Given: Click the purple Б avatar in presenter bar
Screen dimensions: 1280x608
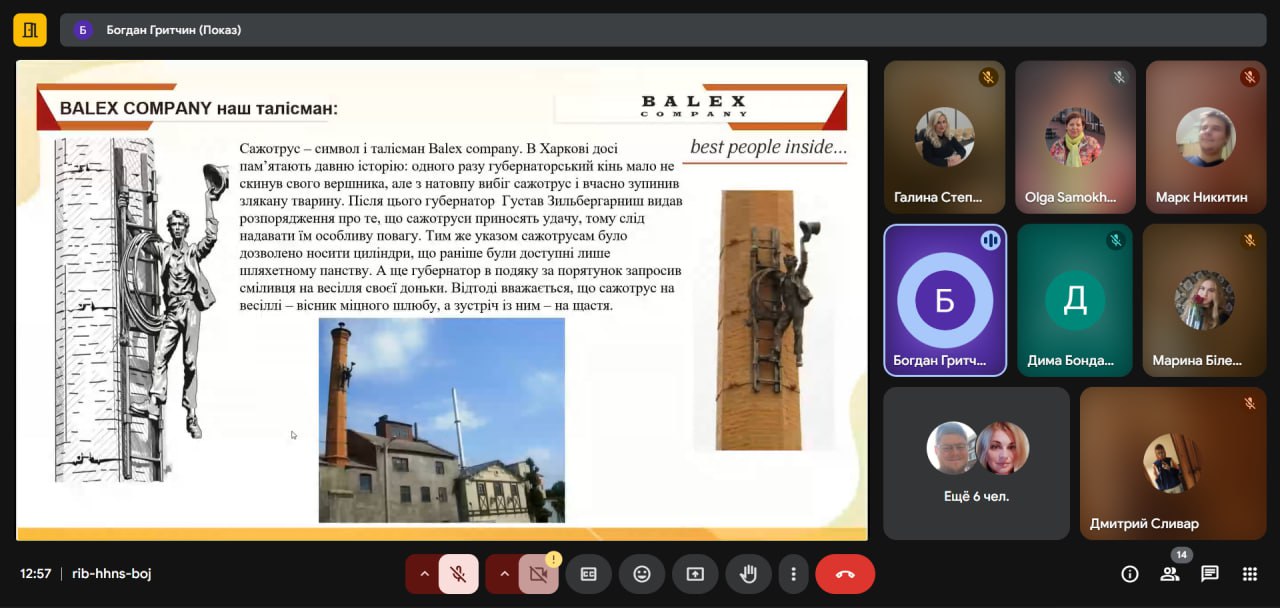Looking at the screenshot, I should click(x=83, y=30).
